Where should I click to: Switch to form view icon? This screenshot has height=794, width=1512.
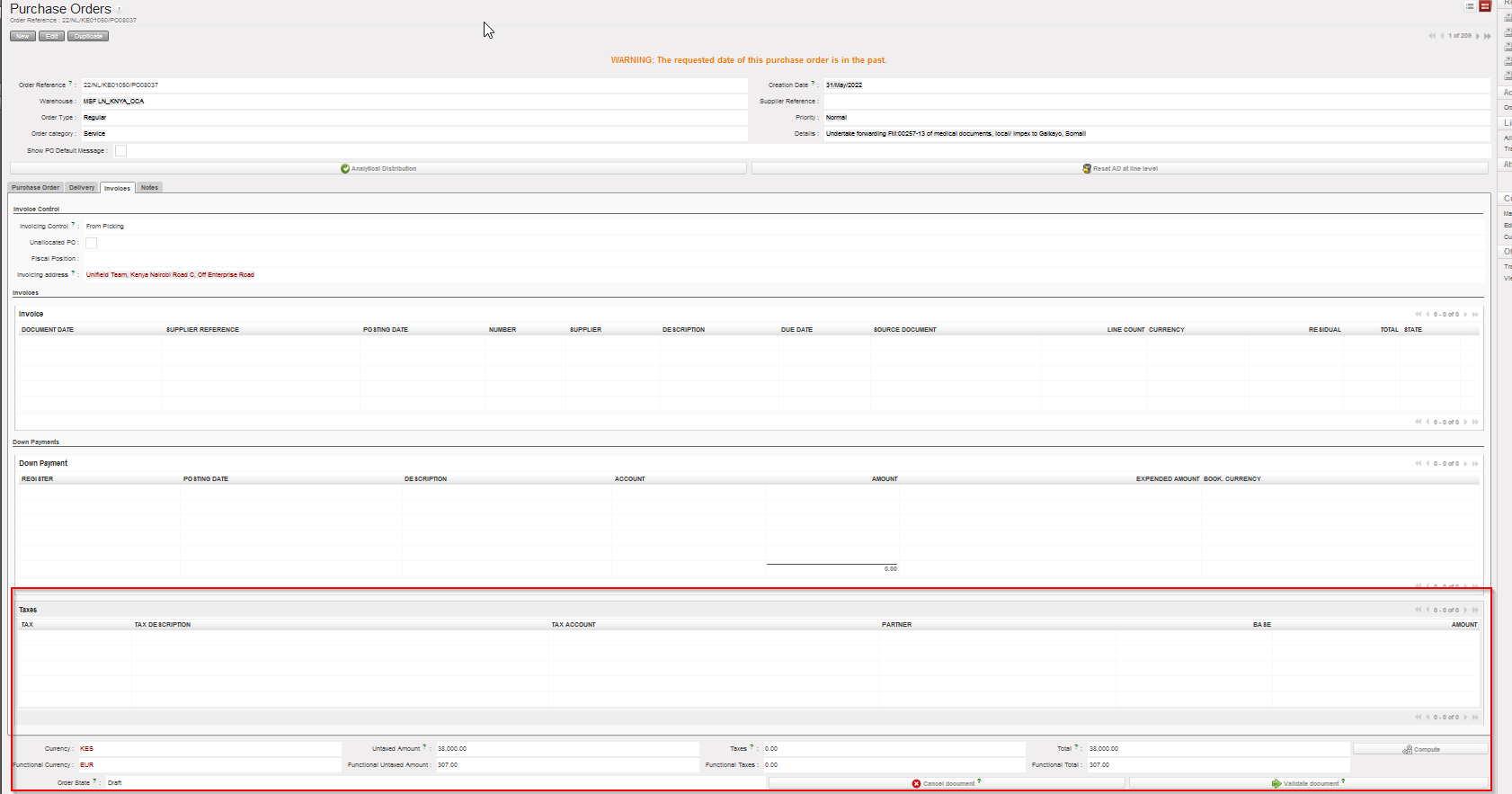point(1485,6)
